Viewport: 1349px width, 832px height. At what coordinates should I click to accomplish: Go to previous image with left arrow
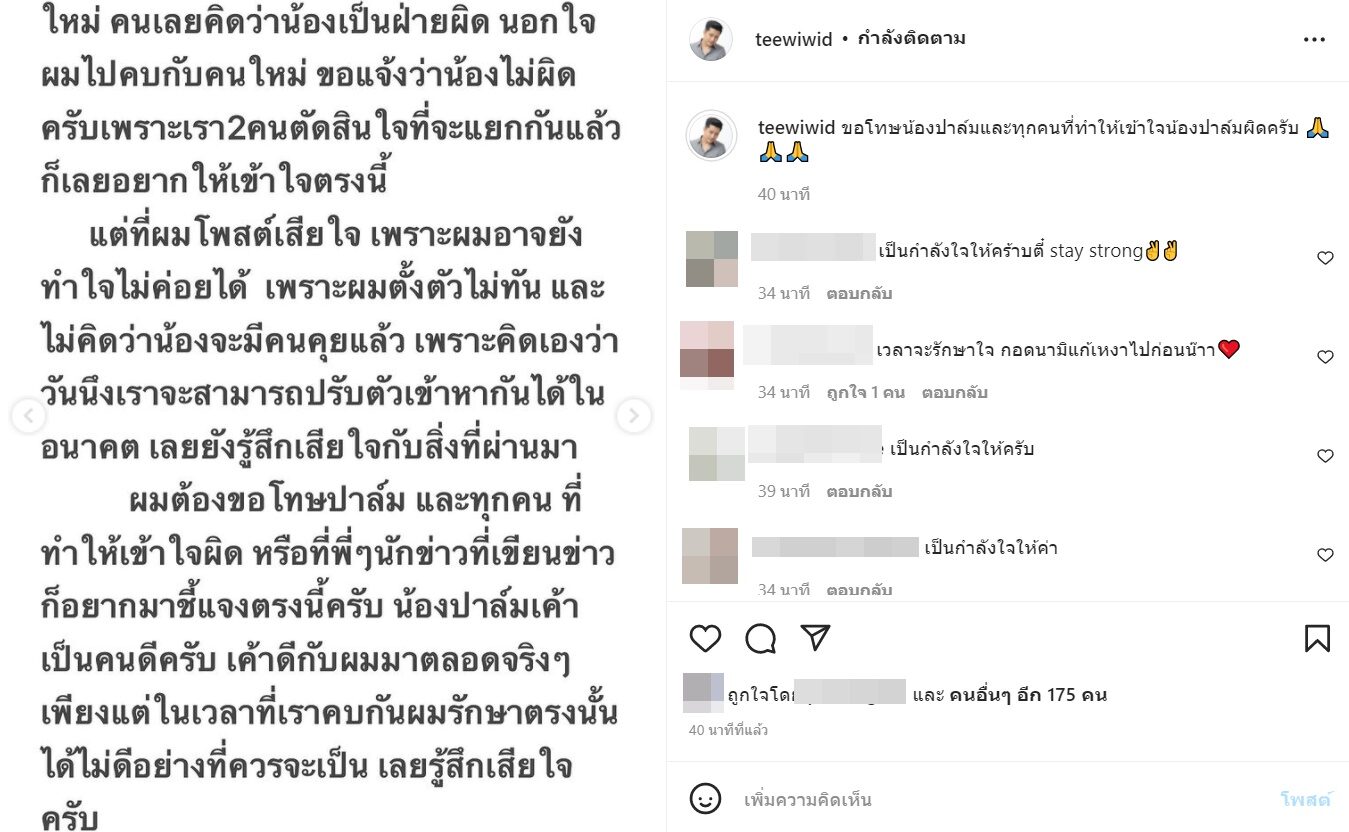pos(28,416)
